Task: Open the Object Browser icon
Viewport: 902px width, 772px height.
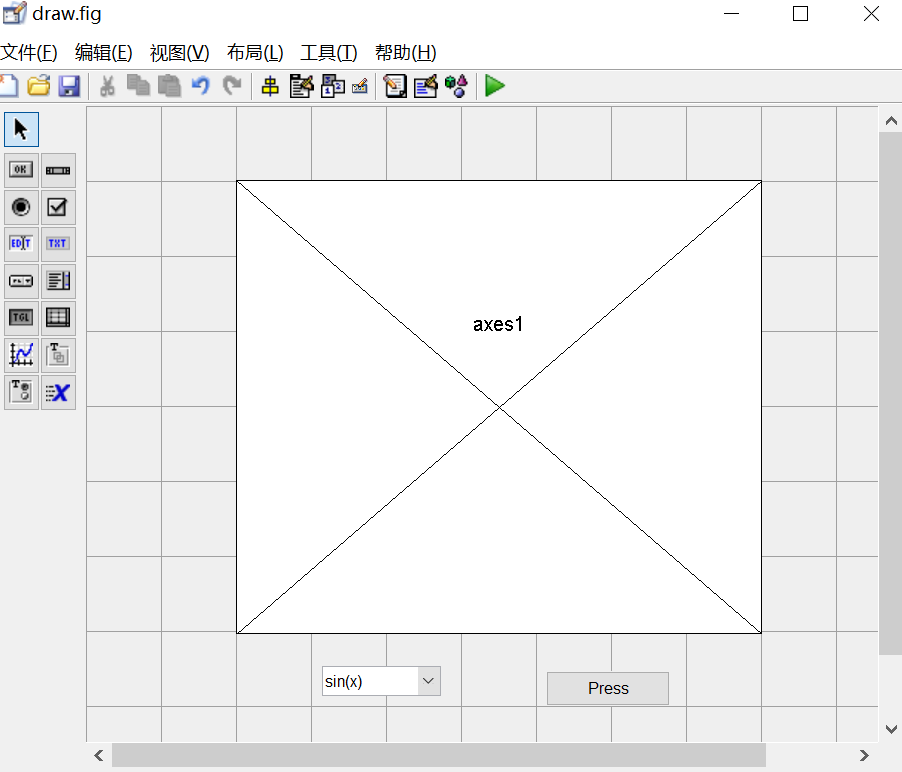Action: (x=456, y=86)
